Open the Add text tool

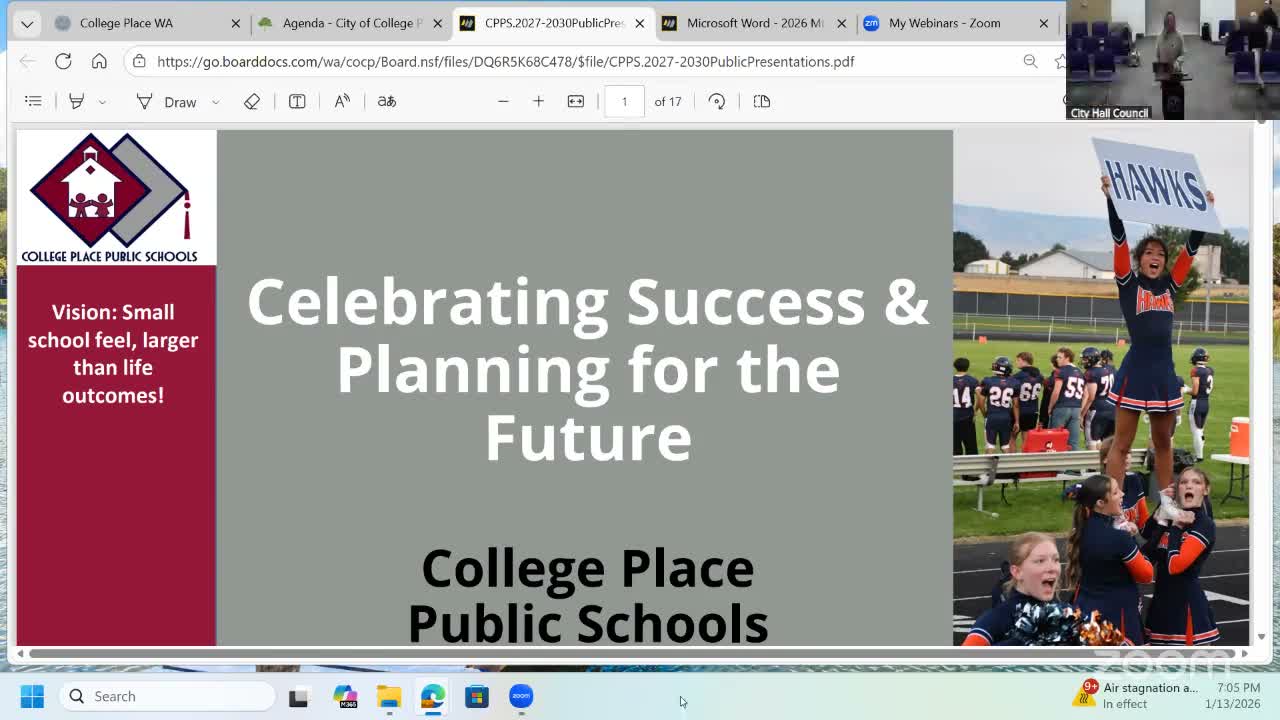[297, 100]
